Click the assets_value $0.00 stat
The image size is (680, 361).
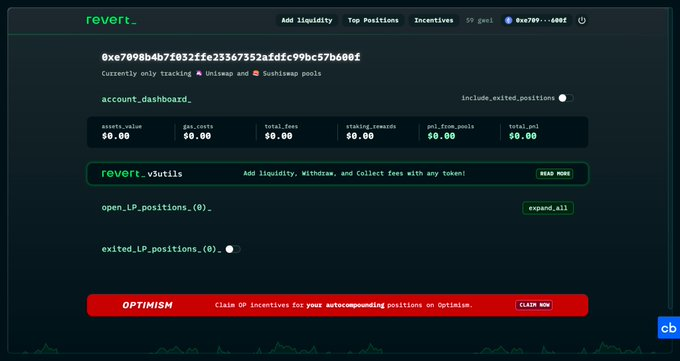pyautogui.click(x=122, y=132)
